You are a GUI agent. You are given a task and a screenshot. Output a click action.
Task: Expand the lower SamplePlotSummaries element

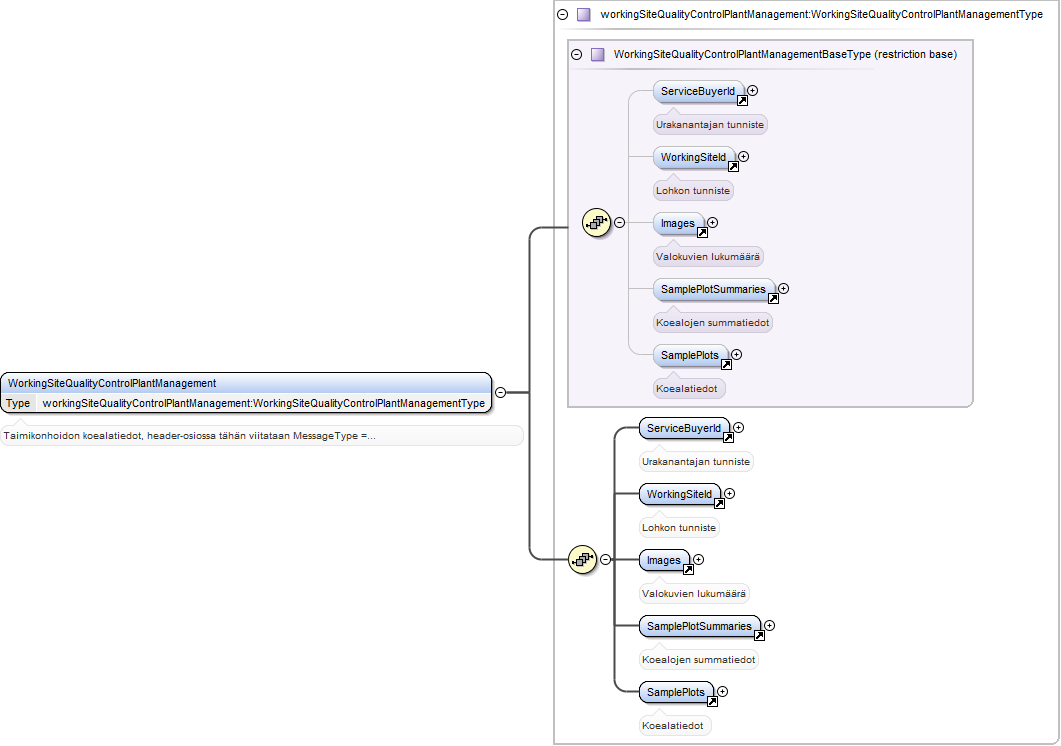769,626
